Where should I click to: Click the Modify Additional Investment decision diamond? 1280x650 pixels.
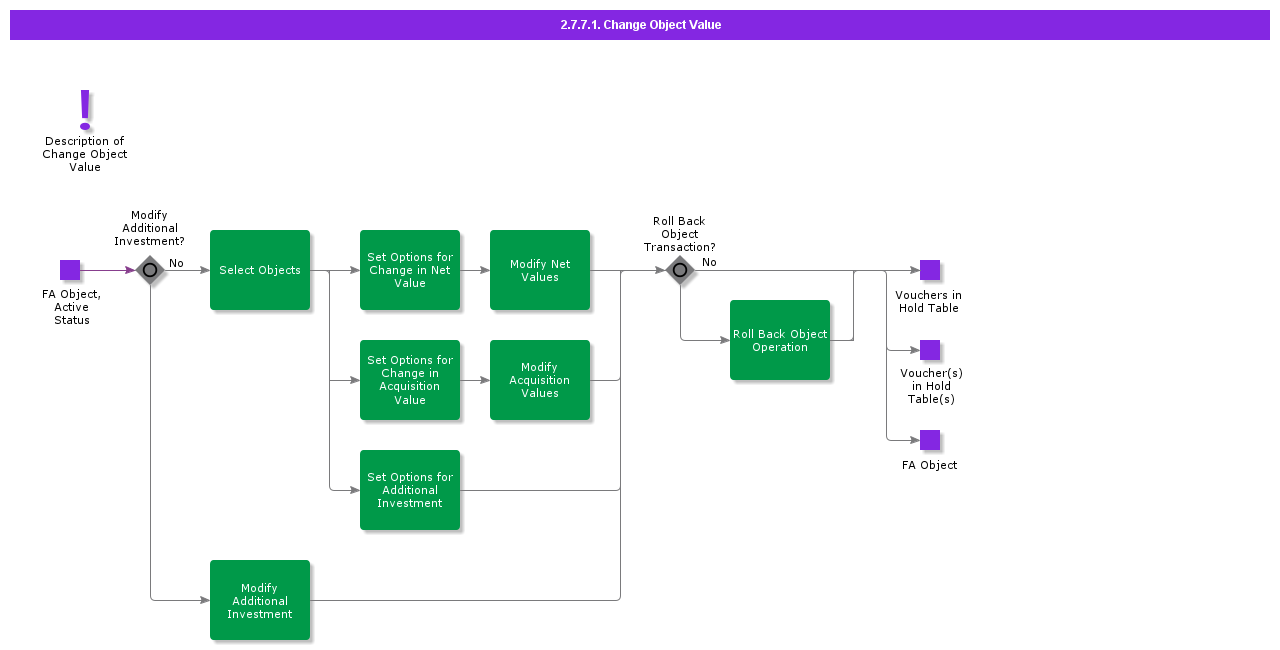pos(150,270)
